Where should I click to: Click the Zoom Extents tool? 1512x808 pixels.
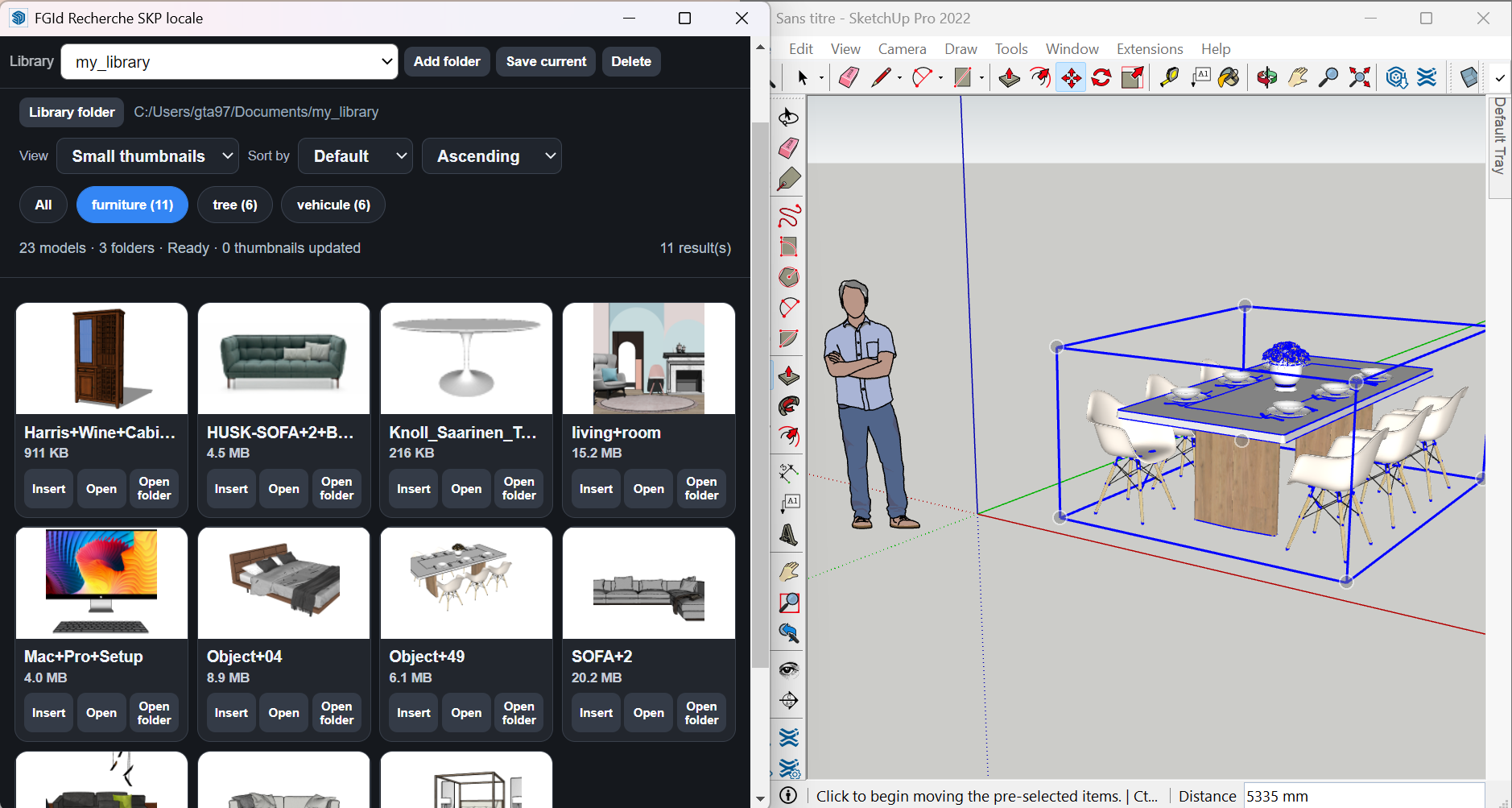click(x=1360, y=77)
